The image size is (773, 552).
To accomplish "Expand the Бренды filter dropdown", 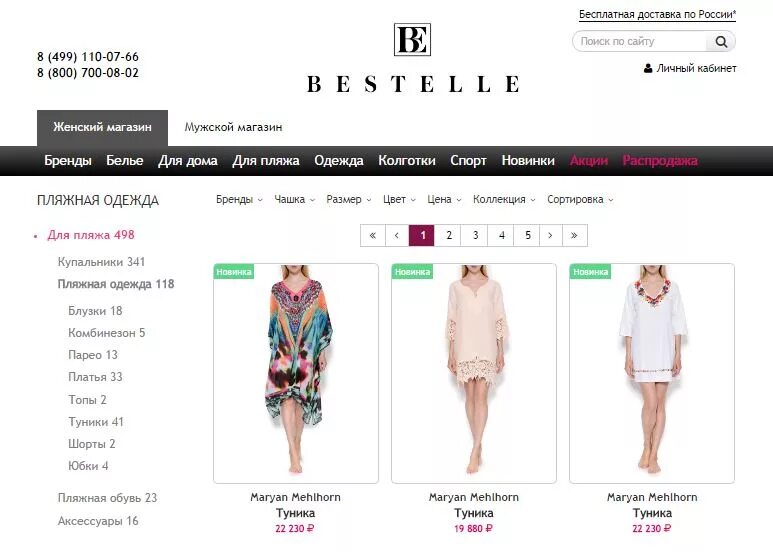I will pos(239,200).
